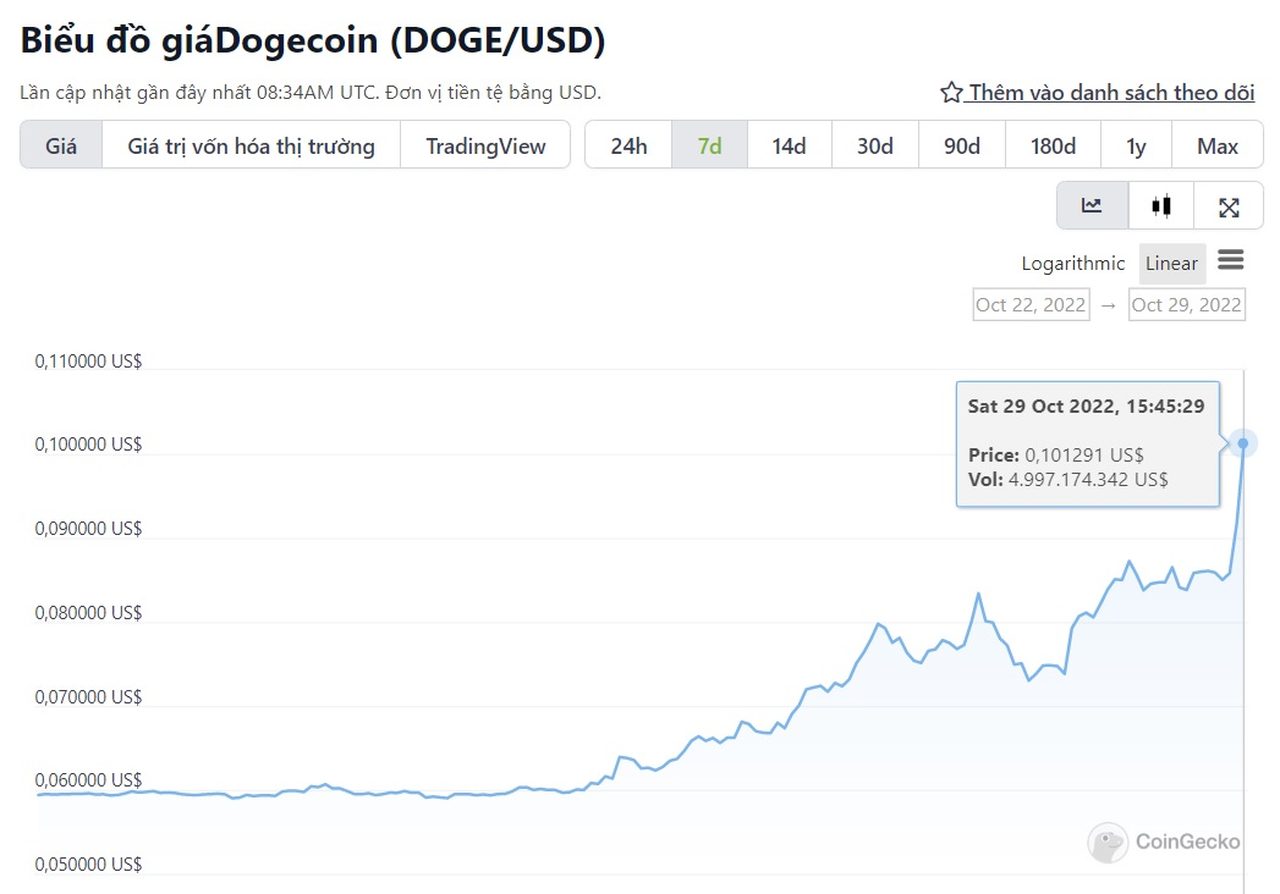Click the 0,050000 US$ axis label
This screenshot has height=894, width=1280.
click(x=89, y=864)
